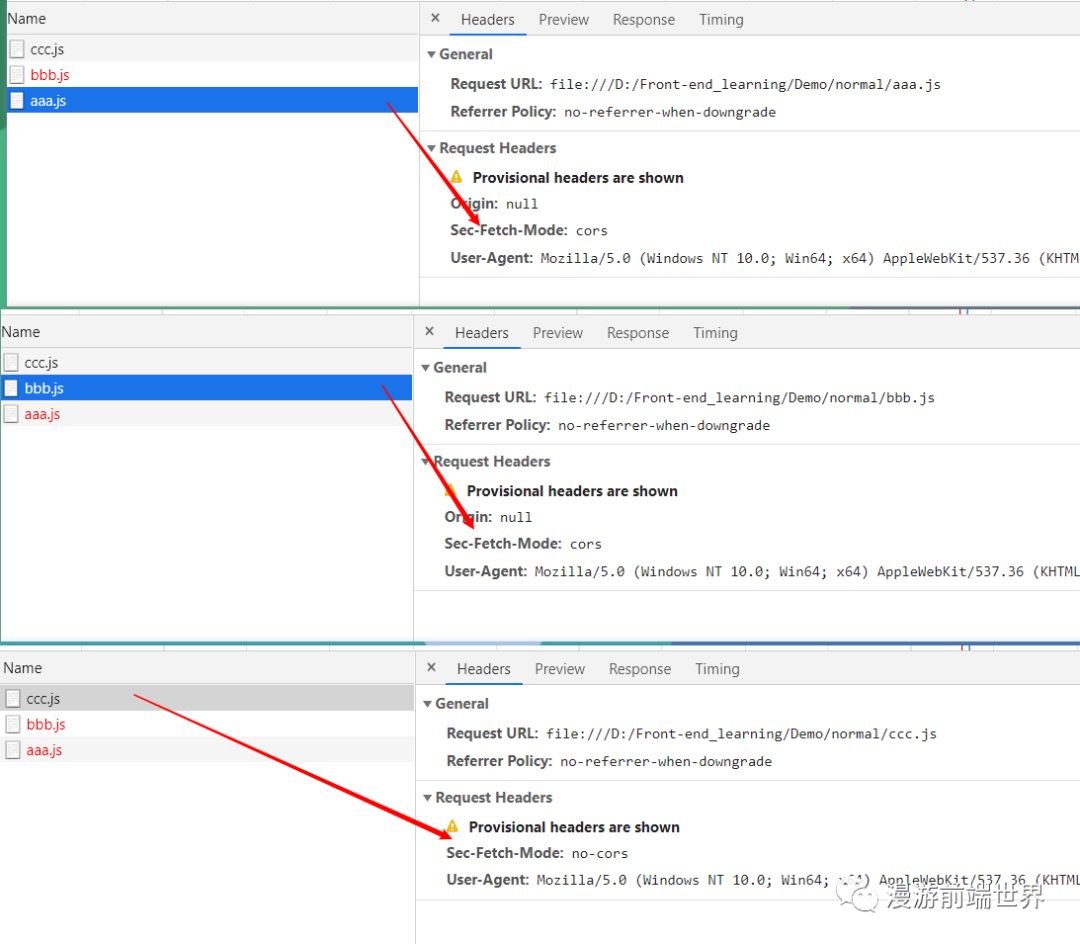Click the ccc.js file icon in the list where aaa.js is selected
The image size is (1080, 944).
pos(17,49)
